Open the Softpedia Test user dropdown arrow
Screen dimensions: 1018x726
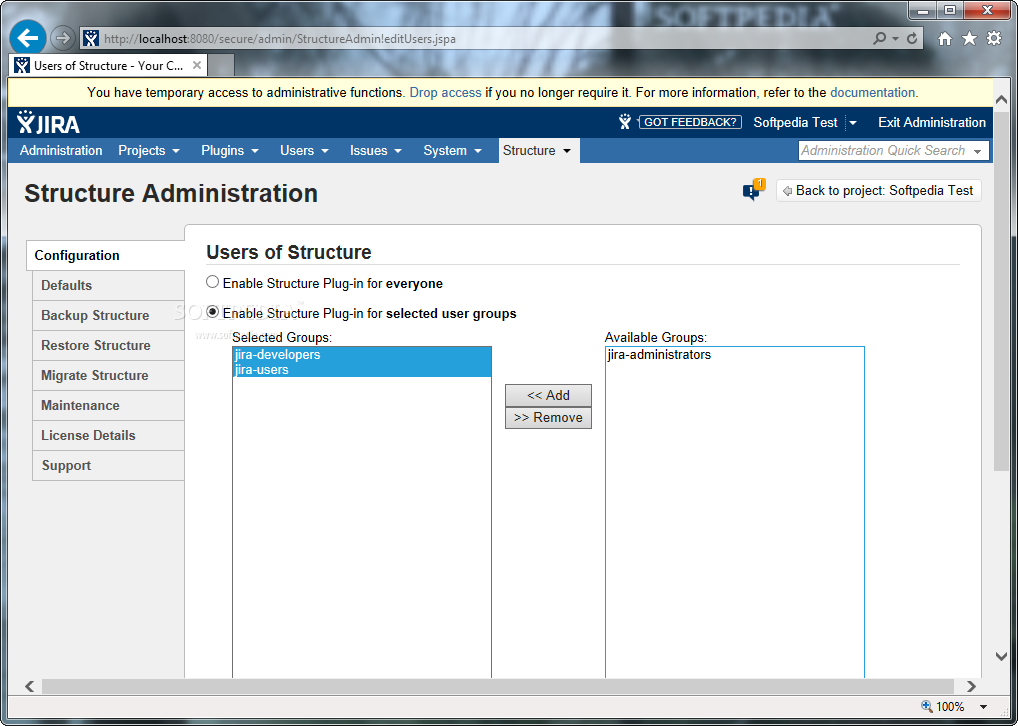[x=853, y=123]
